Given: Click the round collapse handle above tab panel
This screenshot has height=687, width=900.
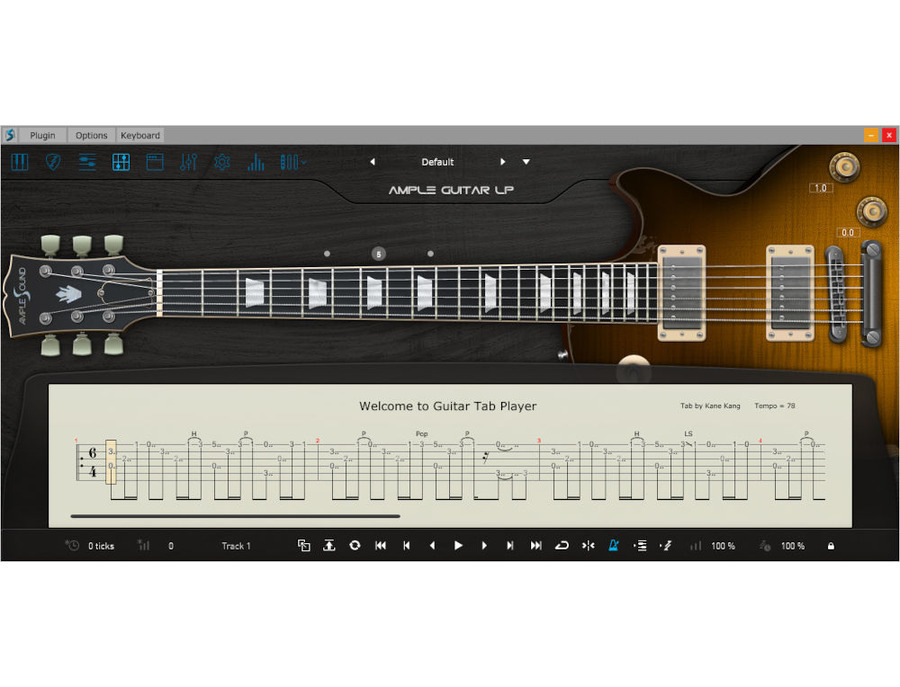Looking at the screenshot, I should click(x=633, y=370).
